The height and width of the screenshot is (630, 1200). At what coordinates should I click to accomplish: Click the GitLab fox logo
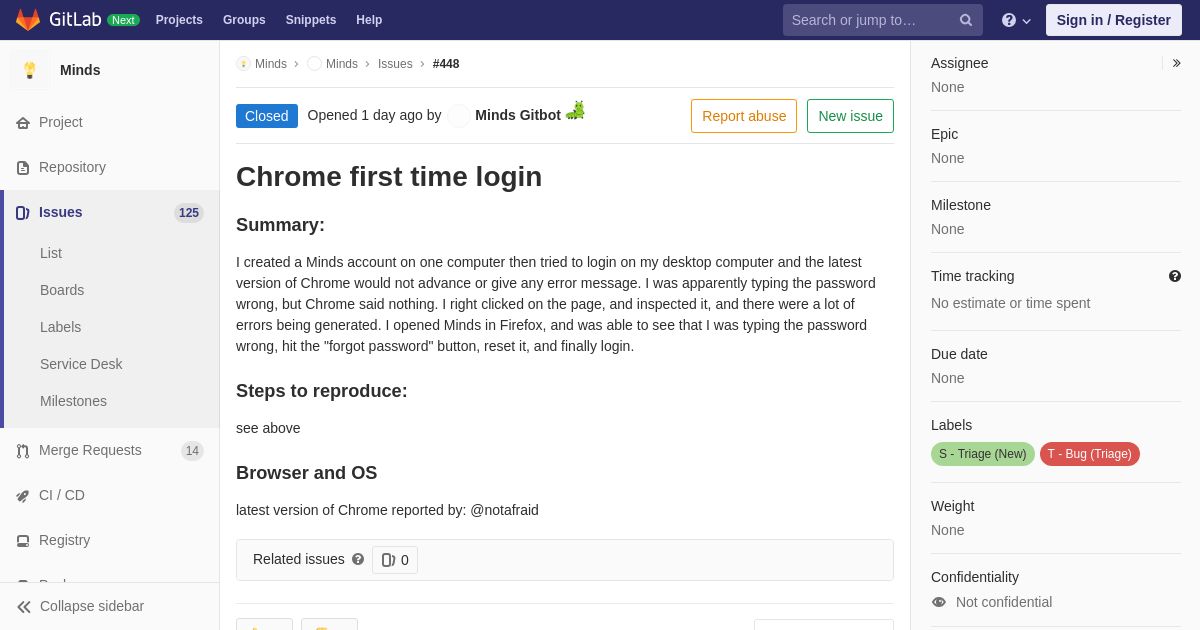click(28, 20)
